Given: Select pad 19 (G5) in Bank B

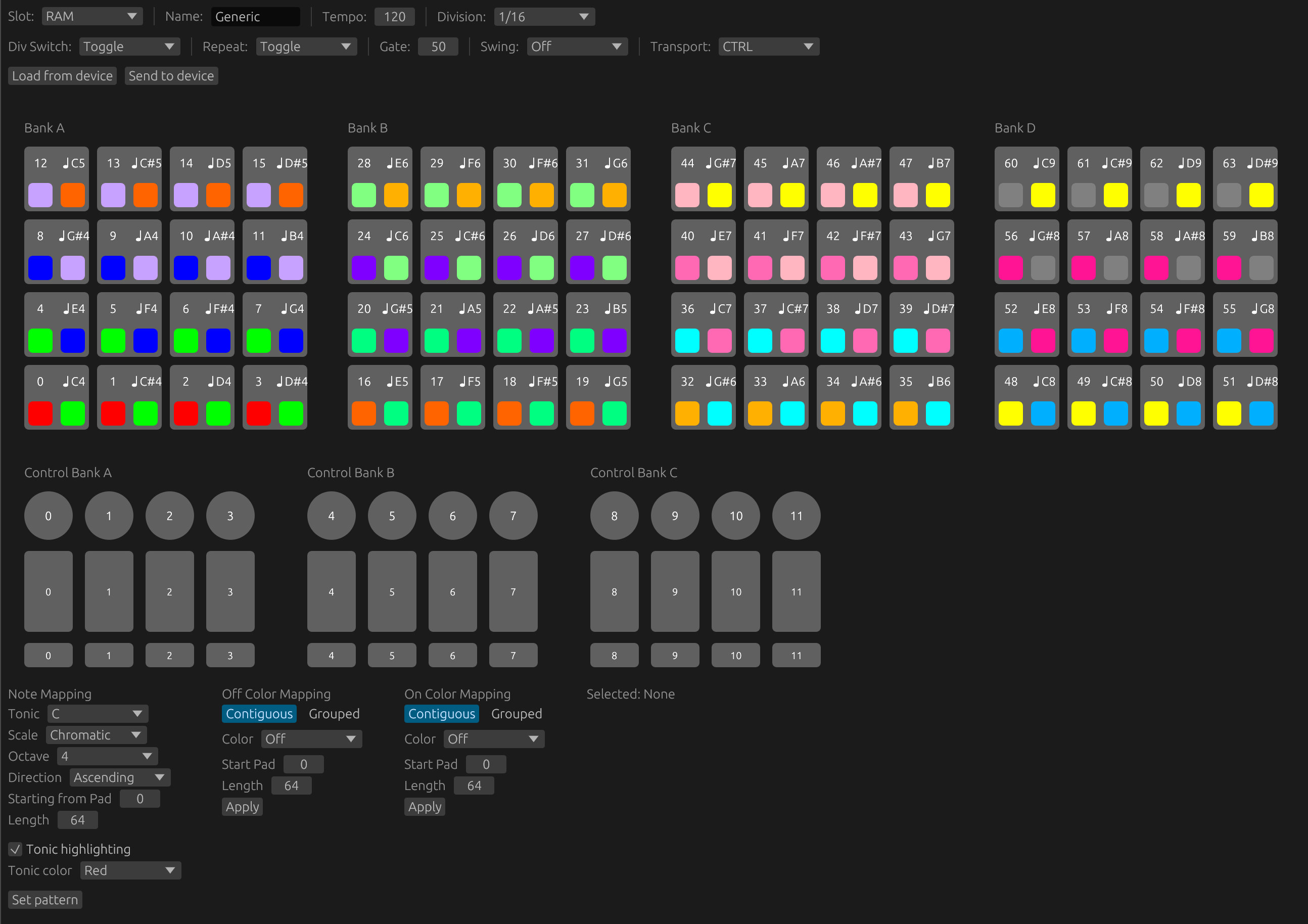Looking at the screenshot, I should [598, 397].
